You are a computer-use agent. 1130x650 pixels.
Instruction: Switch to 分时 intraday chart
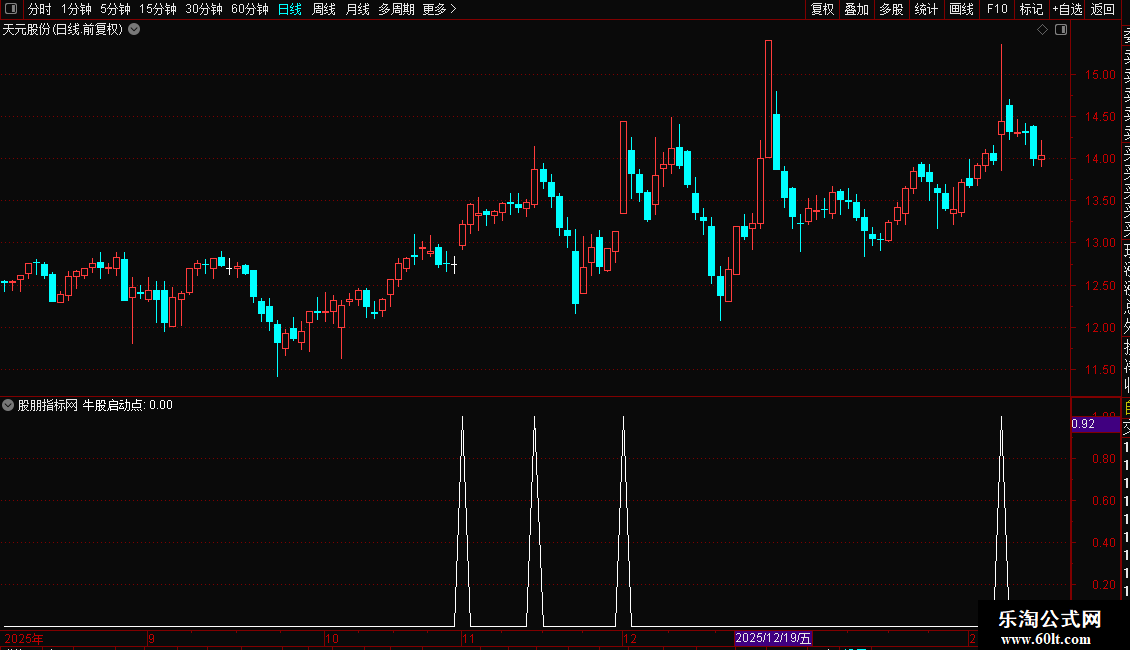pos(40,9)
